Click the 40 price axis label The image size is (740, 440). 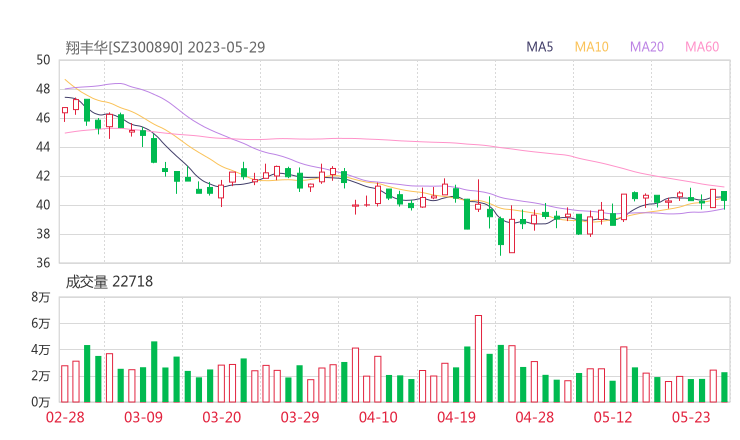43,205
